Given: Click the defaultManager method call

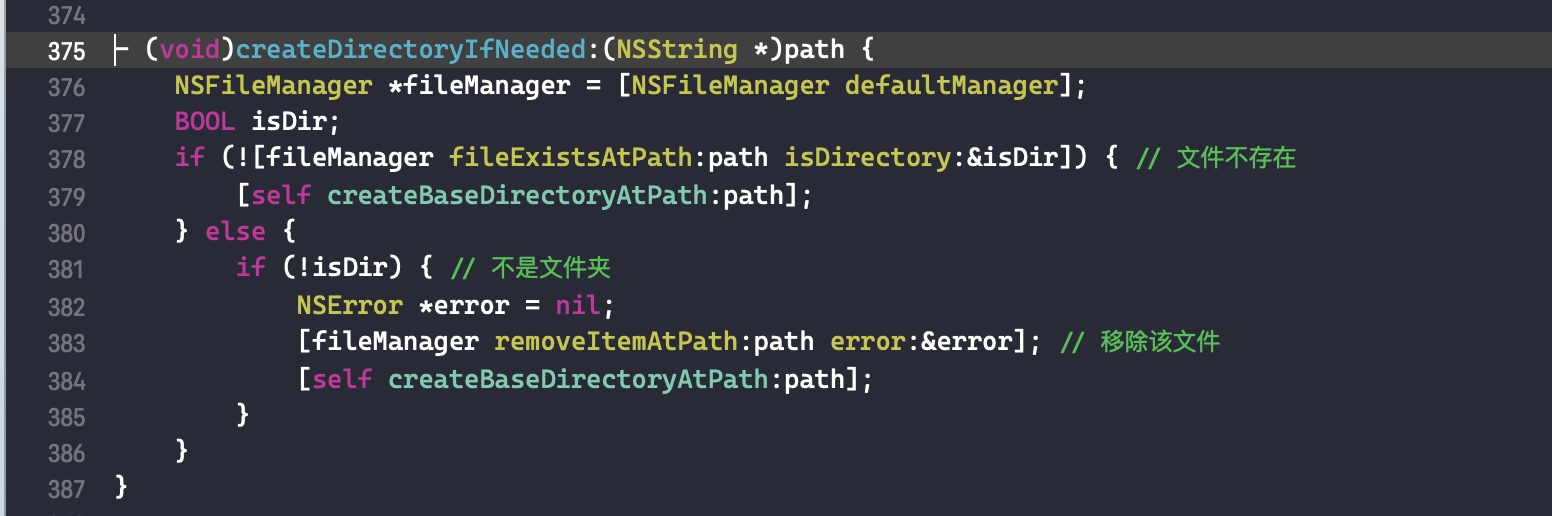Looking at the screenshot, I should coord(950,86).
